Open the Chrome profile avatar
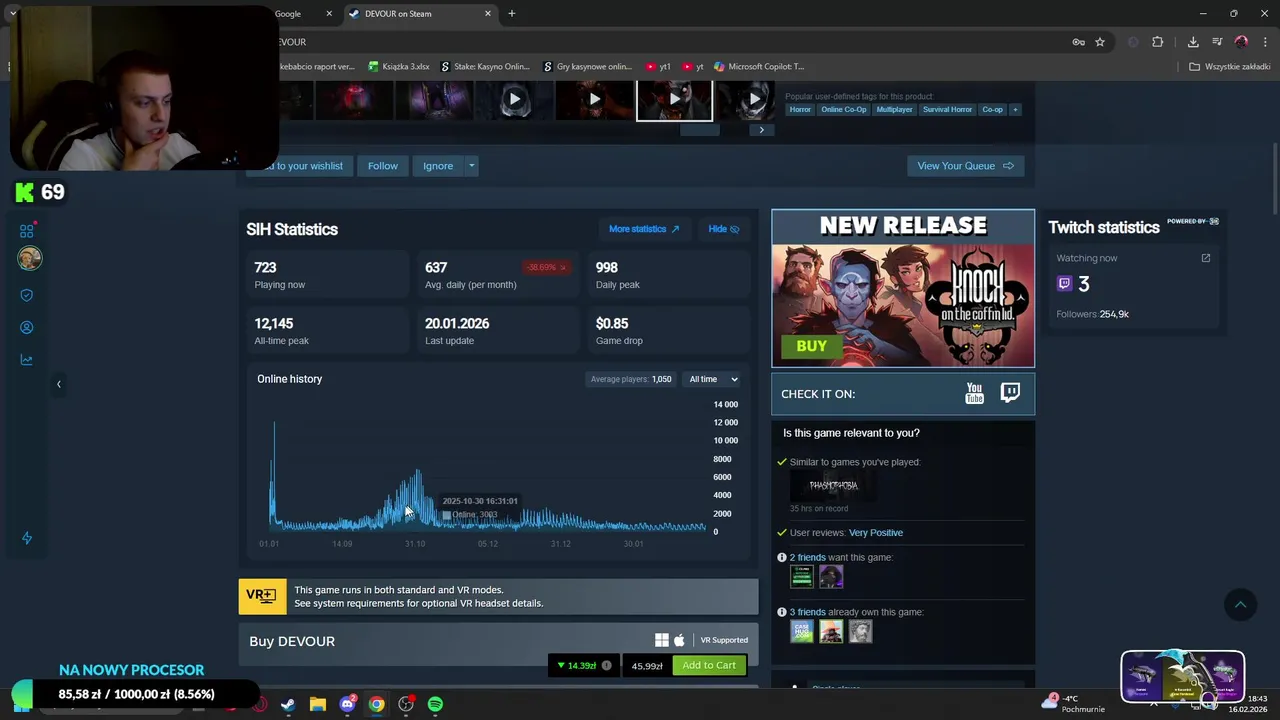 point(1241,42)
